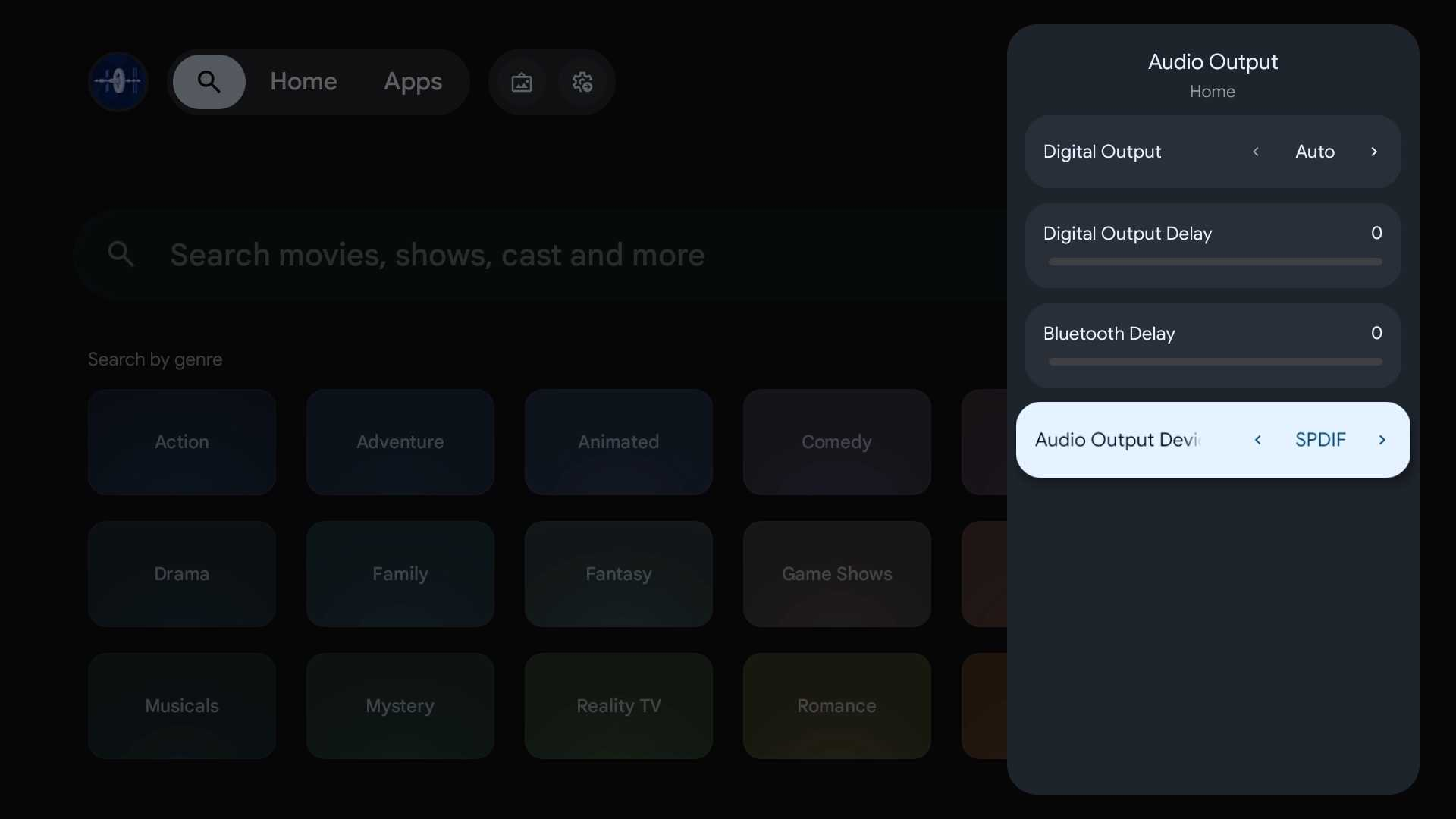Open the Fantasy genre card
This screenshot has height=819, width=1456.
coord(619,574)
